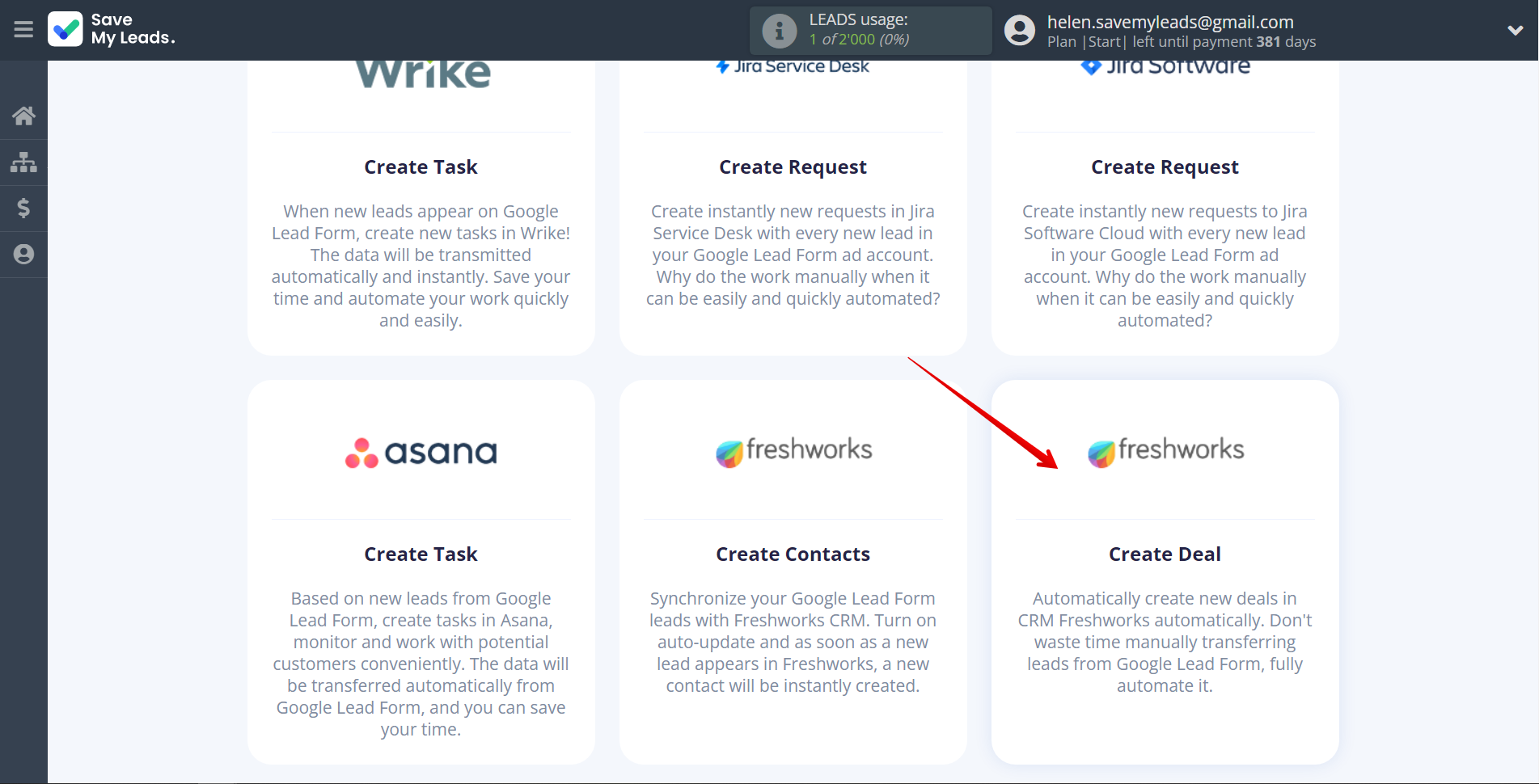Viewport: 1539px width, 784px height.
Task: Select Jira Software Create Request heading
Action: (x=1165, y=167)
